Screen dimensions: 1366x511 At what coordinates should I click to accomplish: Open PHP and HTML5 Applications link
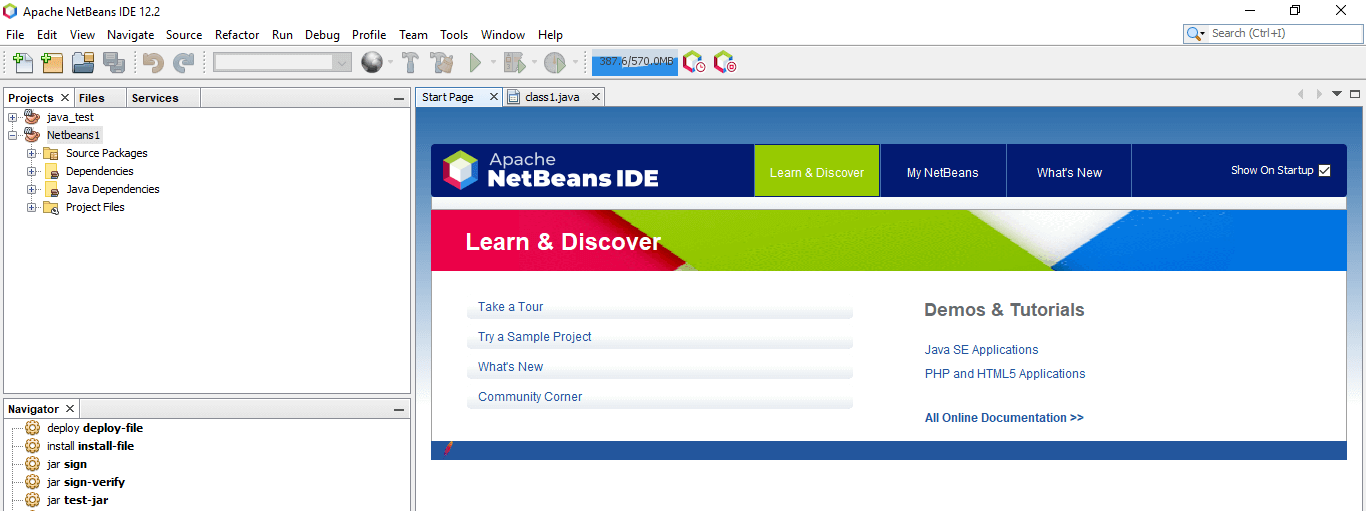[1005, 374]
